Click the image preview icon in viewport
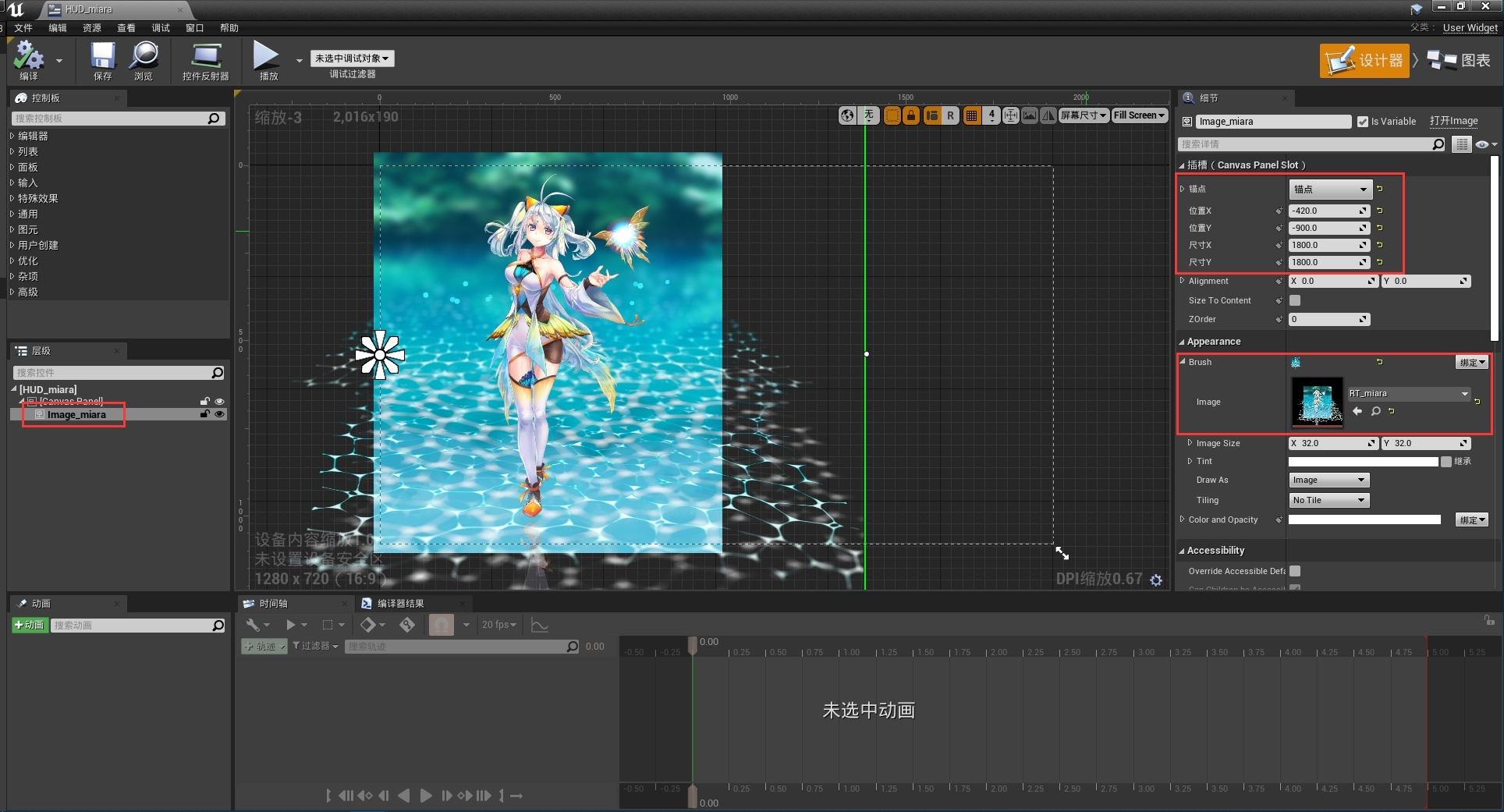1504x812 pixels. pos(1030,115)
